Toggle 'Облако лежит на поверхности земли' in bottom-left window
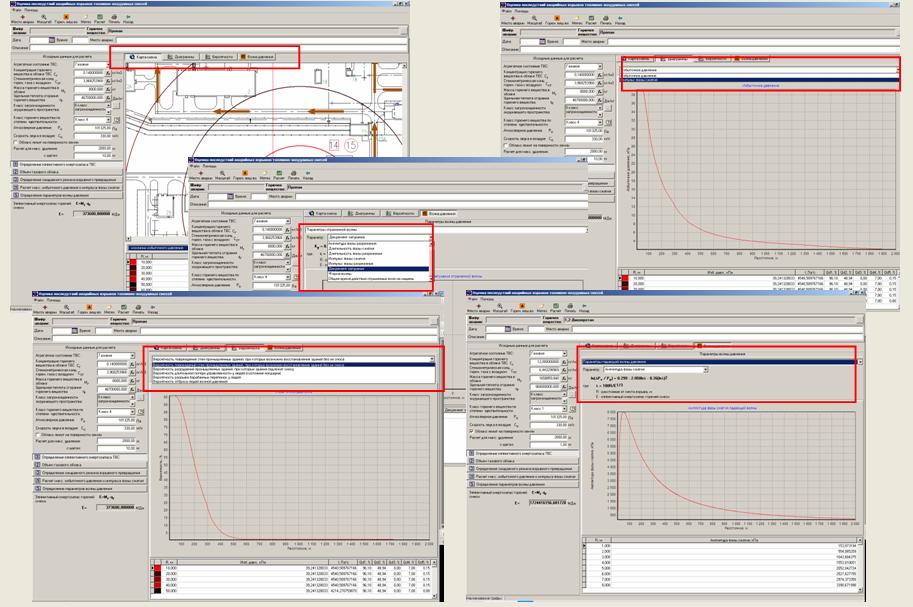The image size is (913, 607). tap(37, 434)
